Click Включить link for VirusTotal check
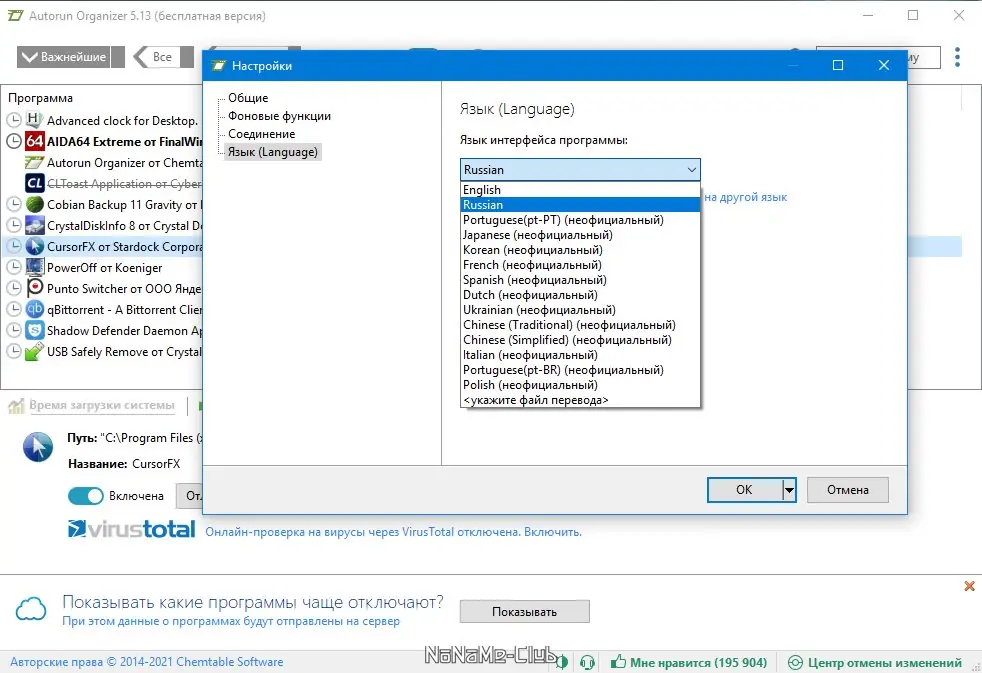The width and height of the screenshot is (982, 673). (552, 532)
